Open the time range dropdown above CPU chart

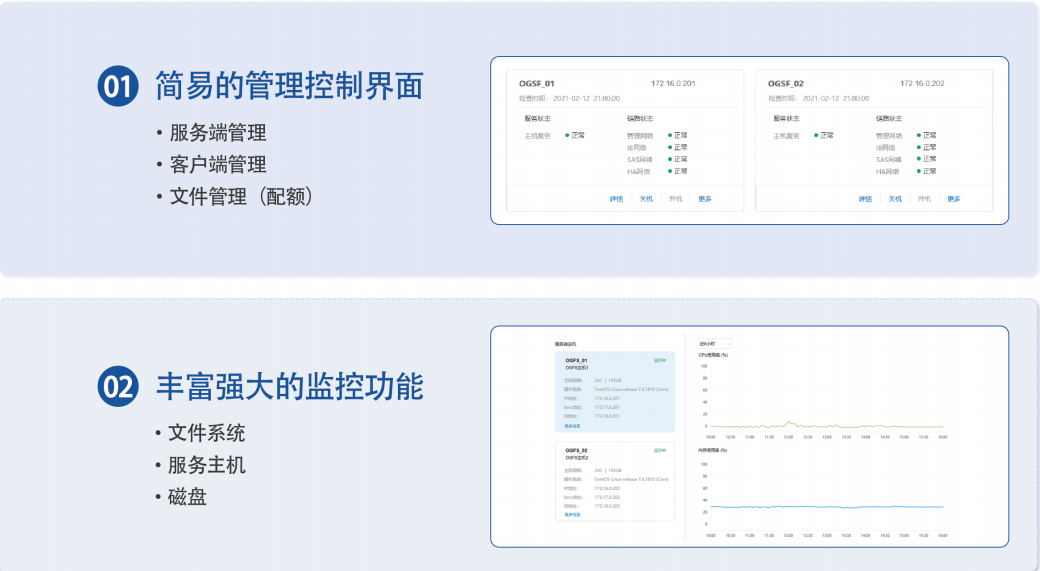click(x=714, y=343)
